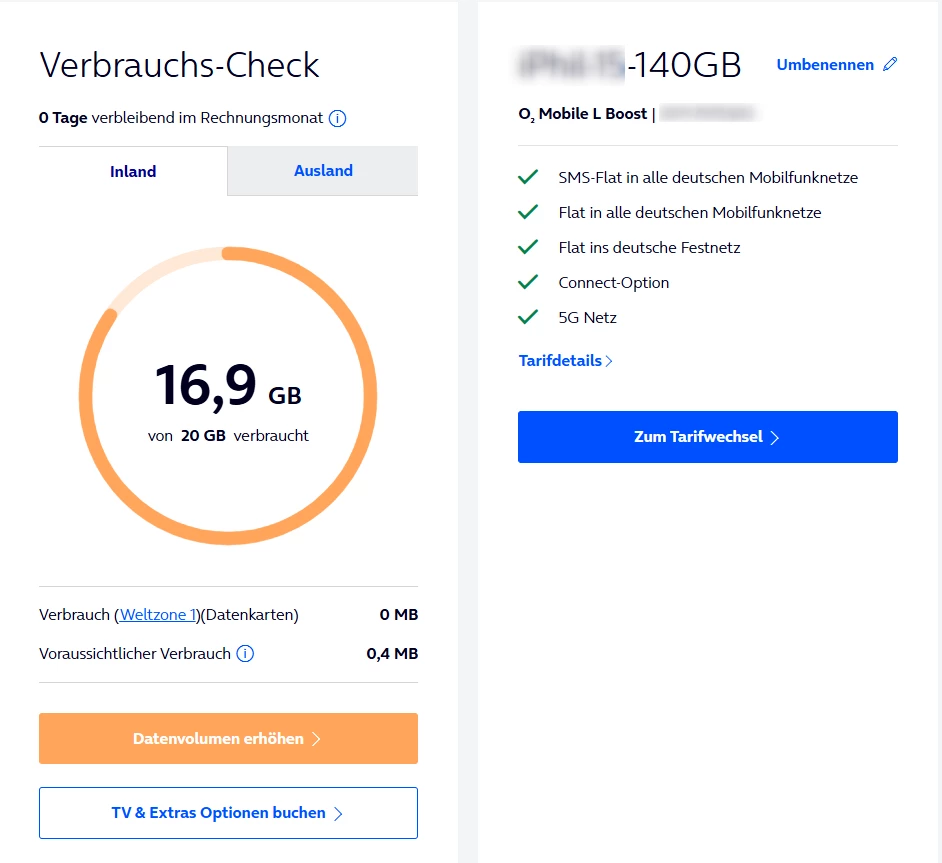942x863 pixels.
Task: Expand Tarifdetails chevron link
Action: (x=609, y=361)
